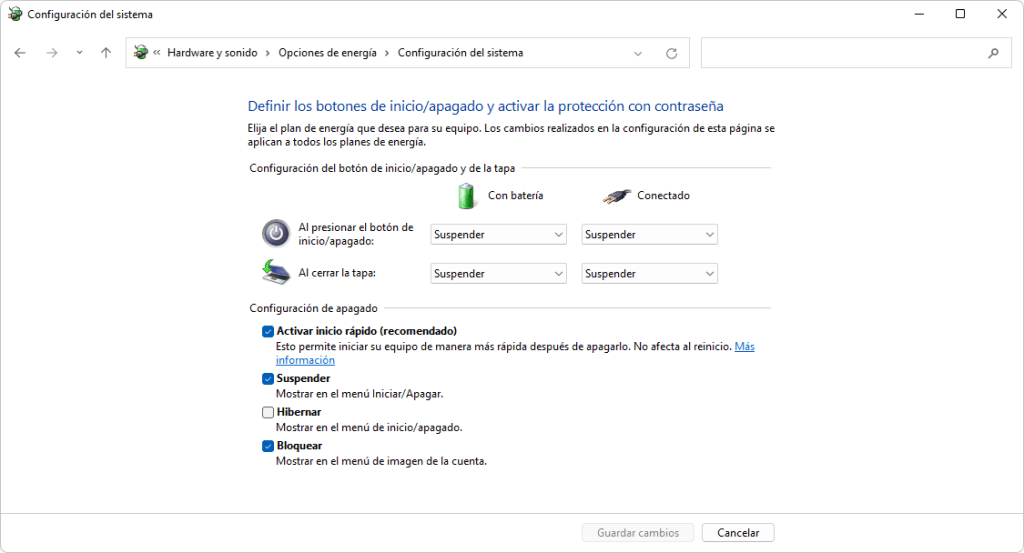Click the Cancelar button
The image size is (1024, 553).
738,533
